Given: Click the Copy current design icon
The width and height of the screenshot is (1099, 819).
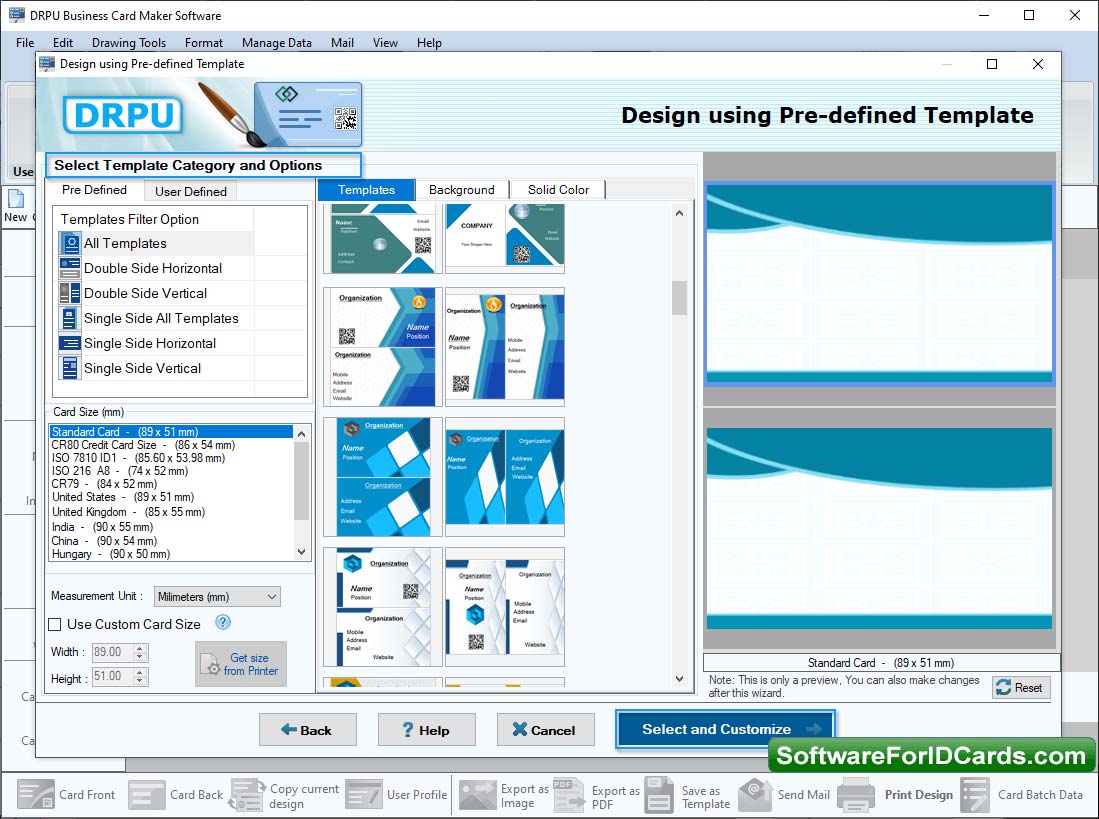Looking at the screenshot, I should (x=247, y=794).
